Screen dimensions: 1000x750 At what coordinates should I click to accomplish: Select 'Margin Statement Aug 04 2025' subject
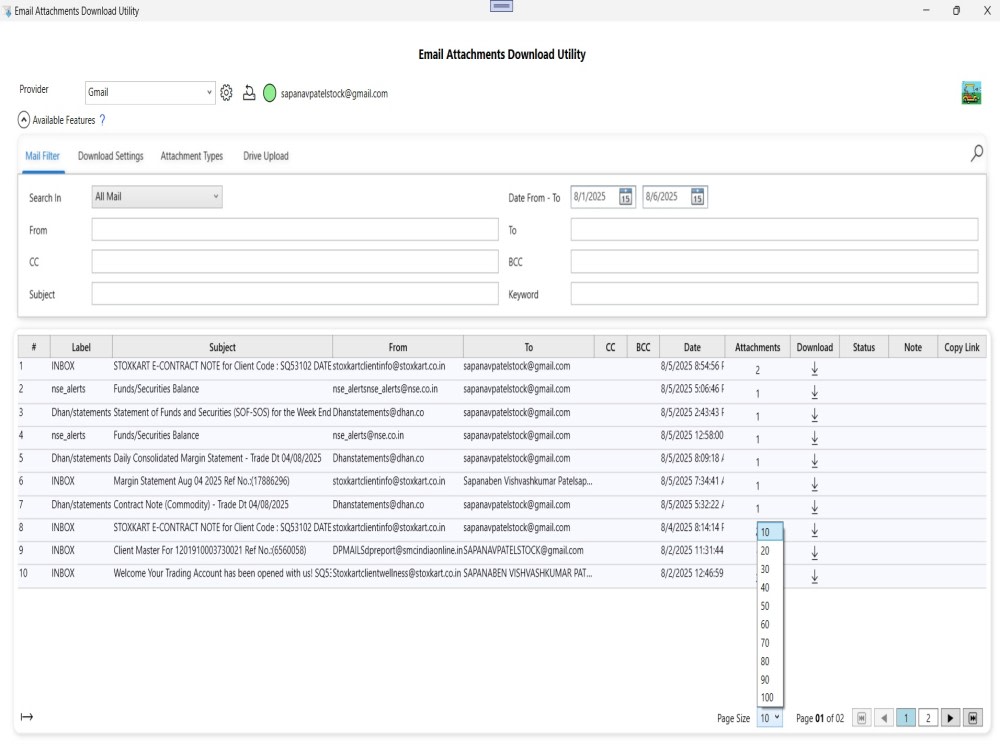click(202, 482)
